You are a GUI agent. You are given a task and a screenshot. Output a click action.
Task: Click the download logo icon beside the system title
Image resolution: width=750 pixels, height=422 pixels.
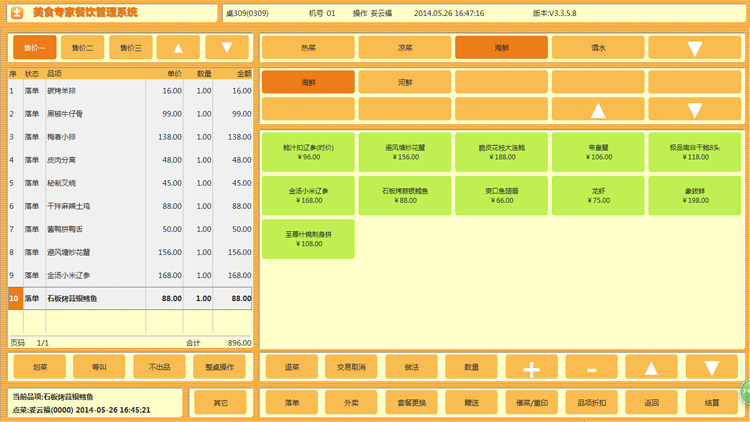click(x=17, y=13)
